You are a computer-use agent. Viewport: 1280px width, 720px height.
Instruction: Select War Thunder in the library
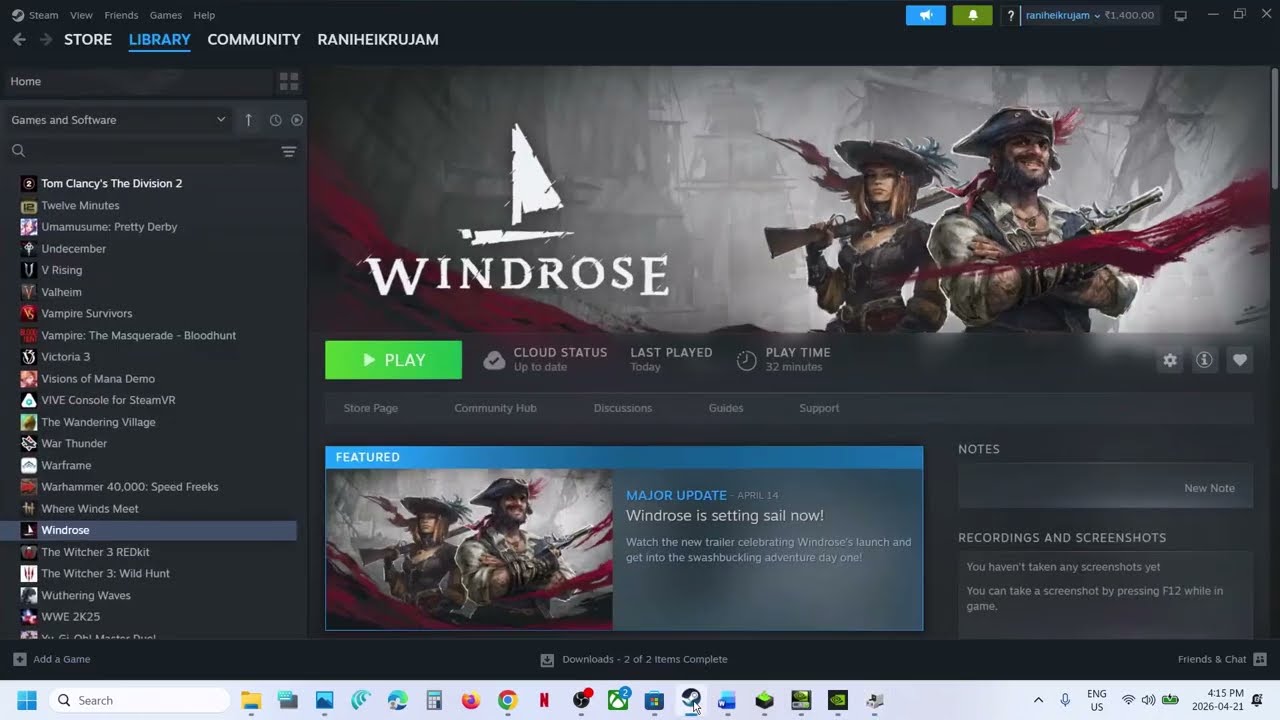click(74, 444)
